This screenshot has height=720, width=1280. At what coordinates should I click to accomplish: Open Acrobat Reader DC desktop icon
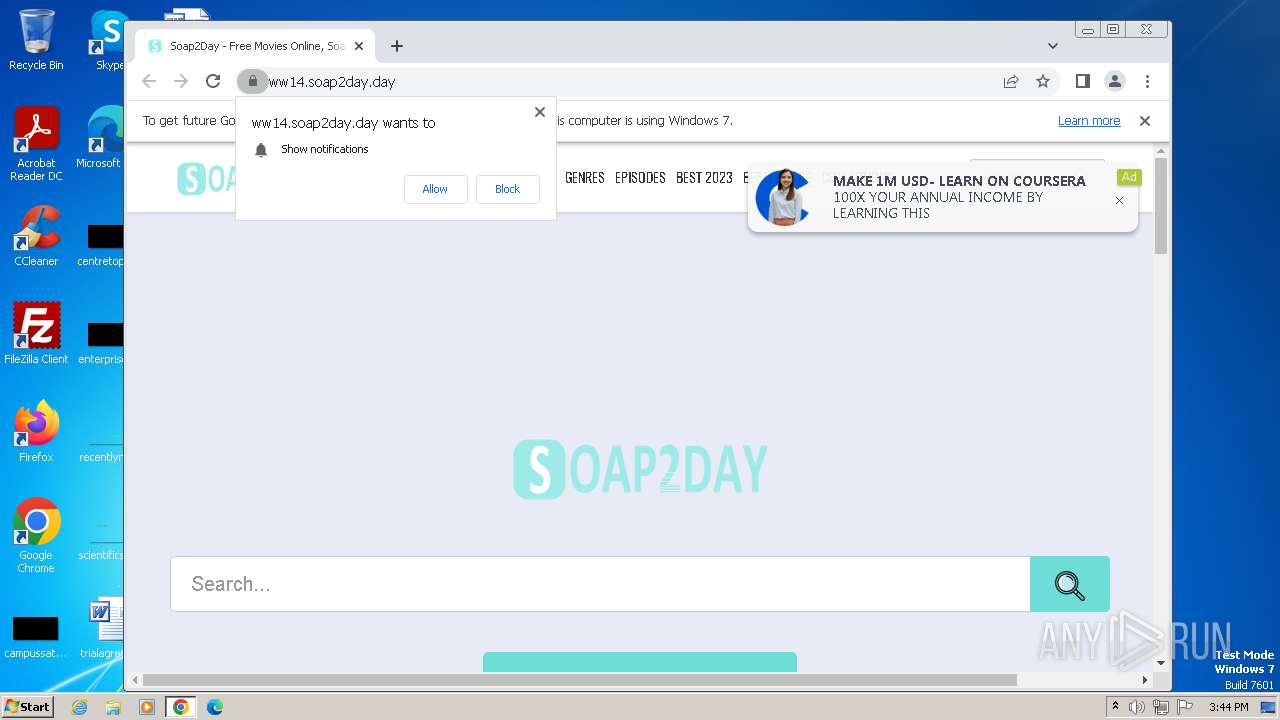(x=36, y=145)
